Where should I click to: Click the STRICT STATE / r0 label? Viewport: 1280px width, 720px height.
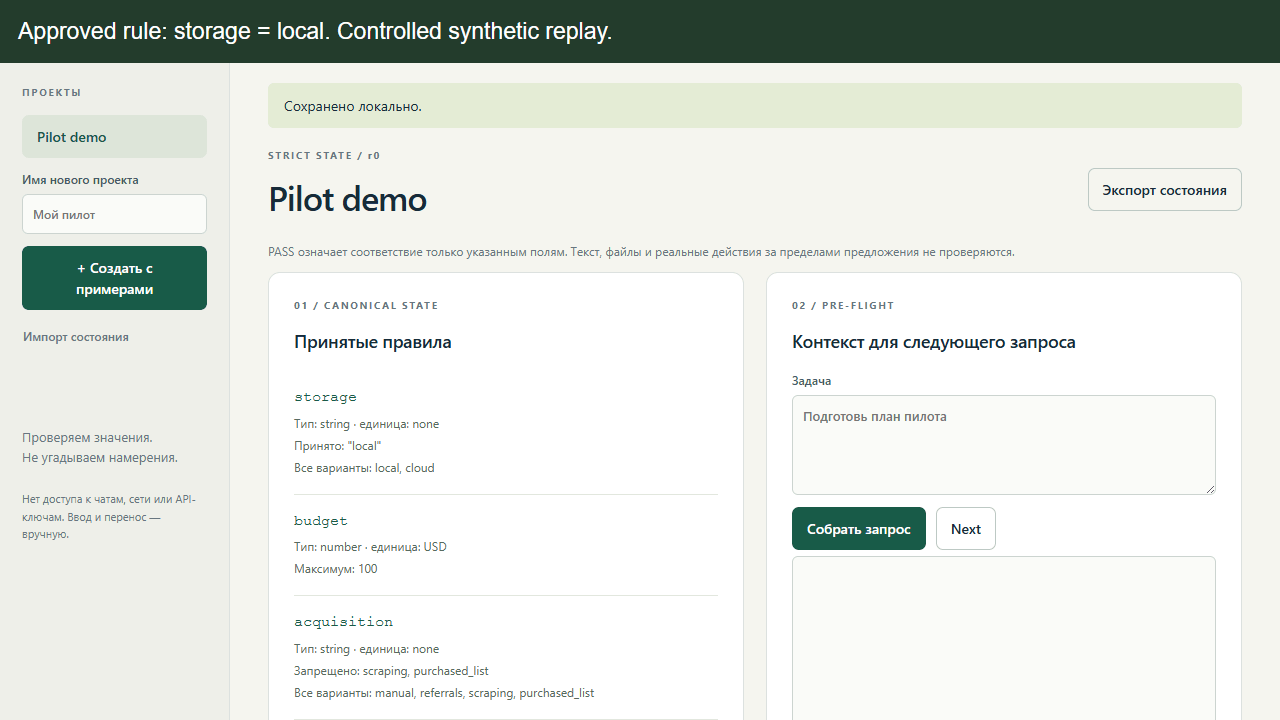tap(324, 156)
